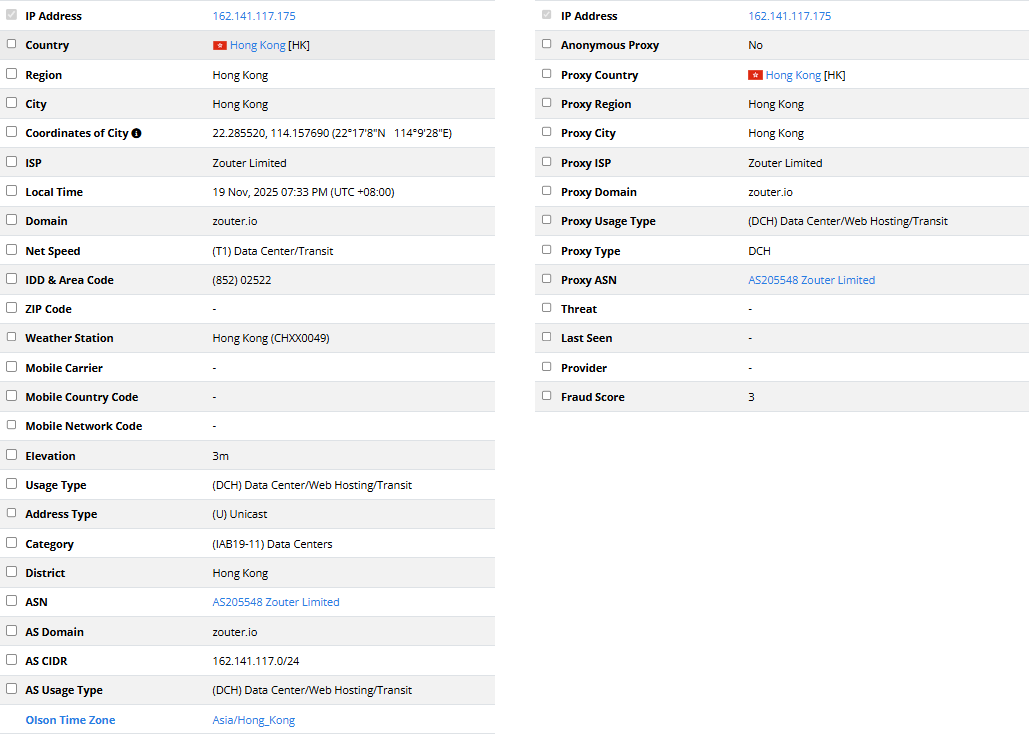Click the Proxy ASN AS205548 Zouter Limited link

pyautogui.click(x=811, y=280)
